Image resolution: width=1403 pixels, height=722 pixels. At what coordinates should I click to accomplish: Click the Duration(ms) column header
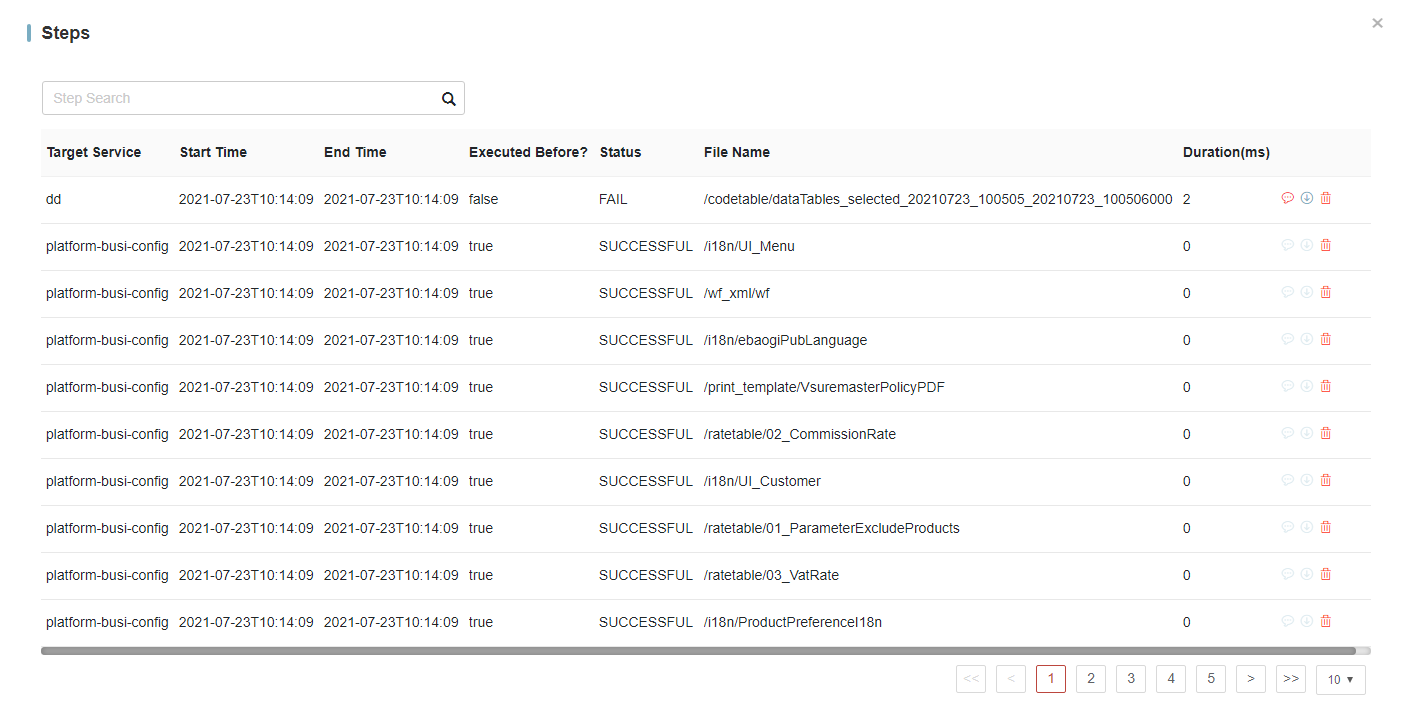pos(1226,153)
